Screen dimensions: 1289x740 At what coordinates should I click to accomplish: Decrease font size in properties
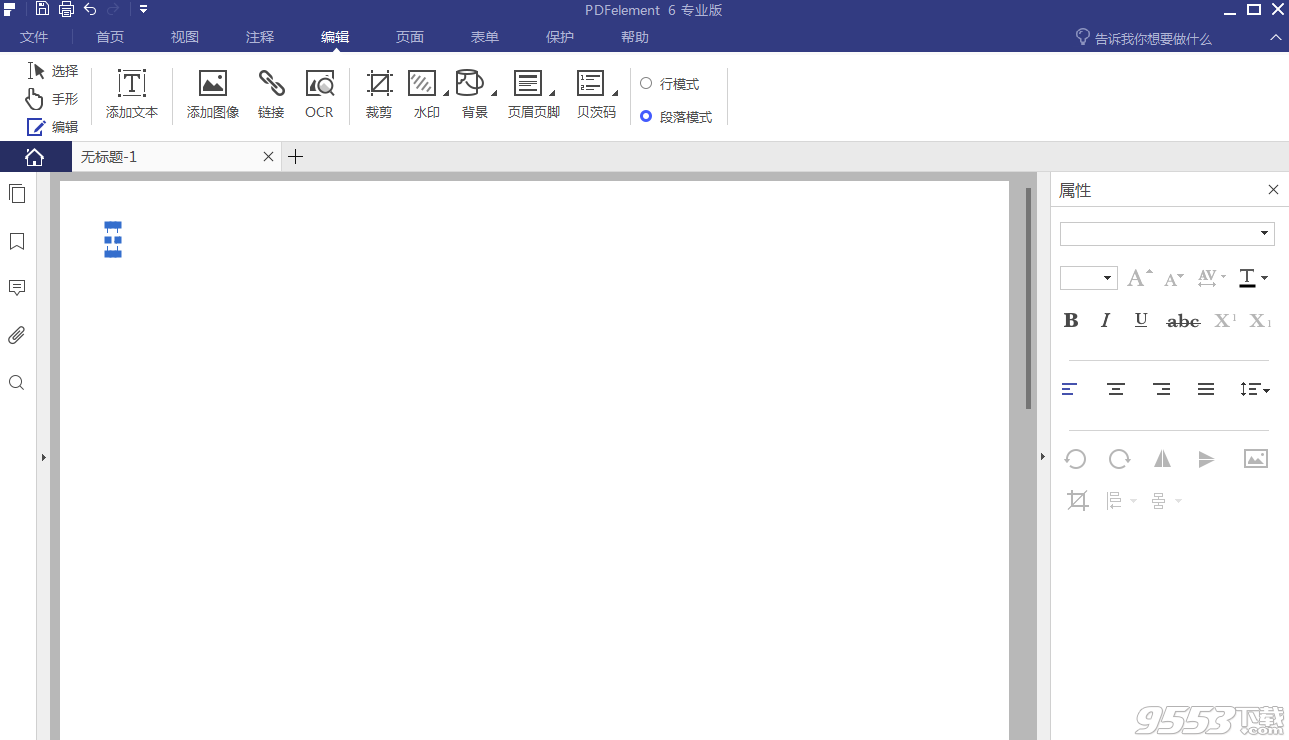[x=1174, y=278]
